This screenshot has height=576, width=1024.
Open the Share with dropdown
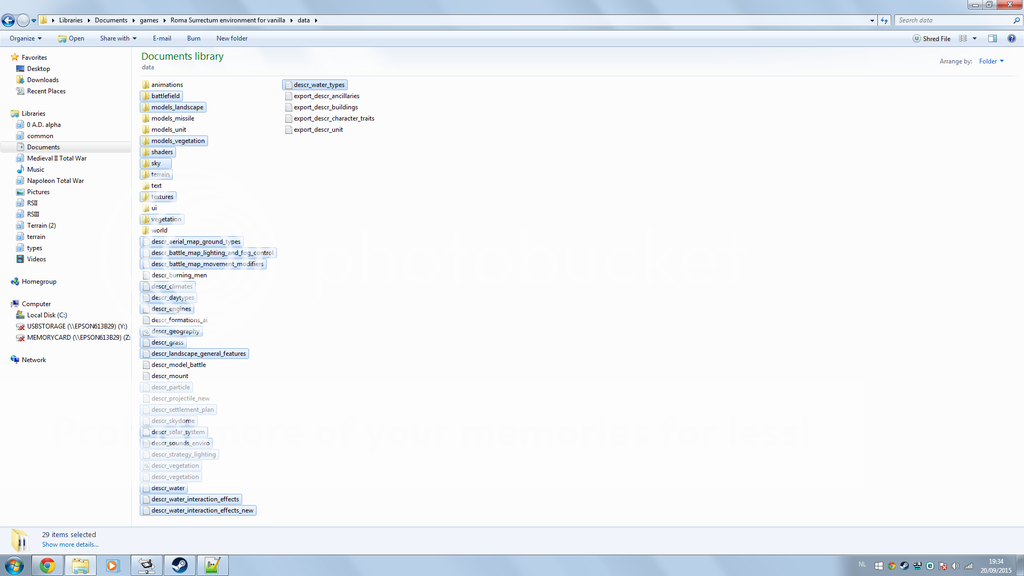coord(117,38)
